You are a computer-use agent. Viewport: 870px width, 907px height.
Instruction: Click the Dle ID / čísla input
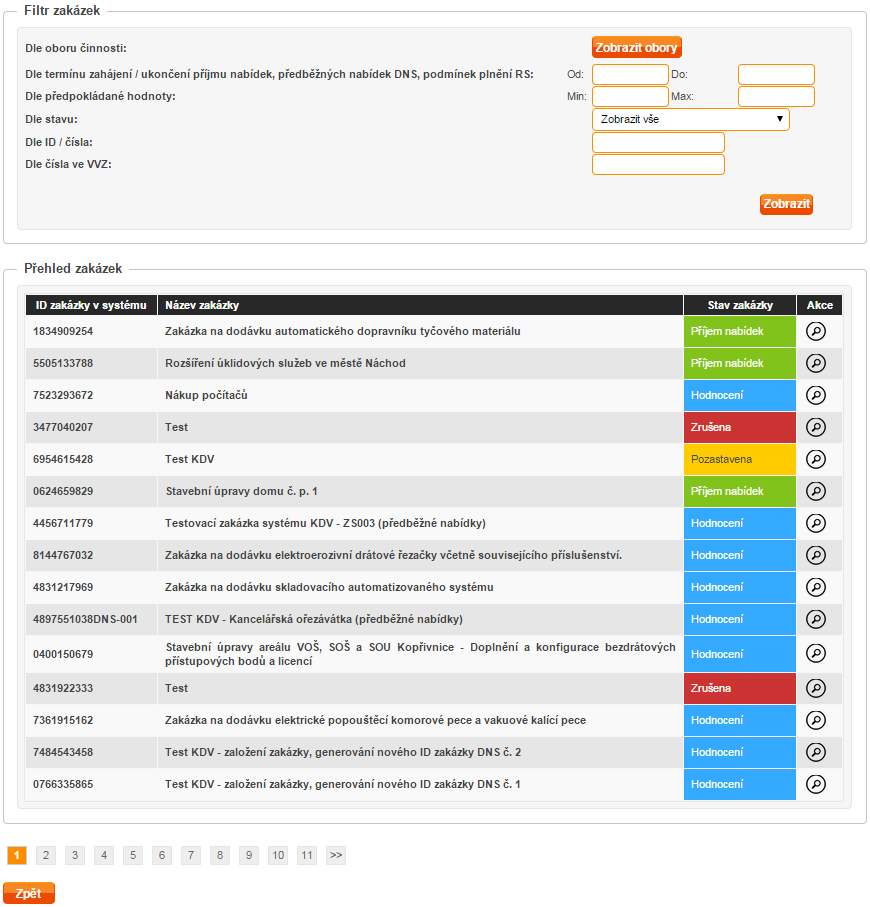click(658, 142)
